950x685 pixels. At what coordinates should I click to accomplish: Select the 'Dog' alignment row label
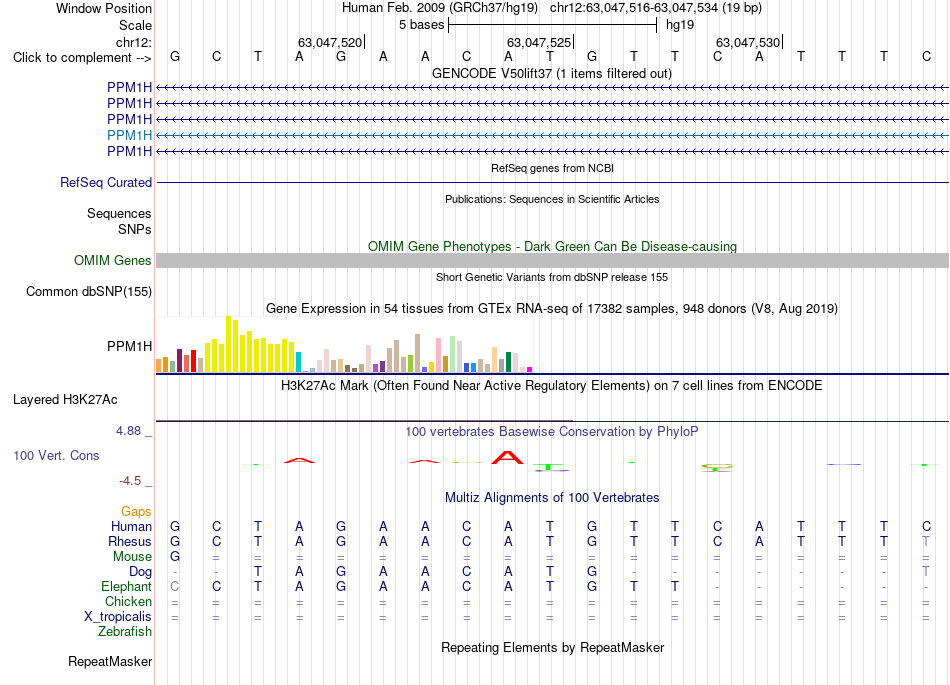[140, 572]
